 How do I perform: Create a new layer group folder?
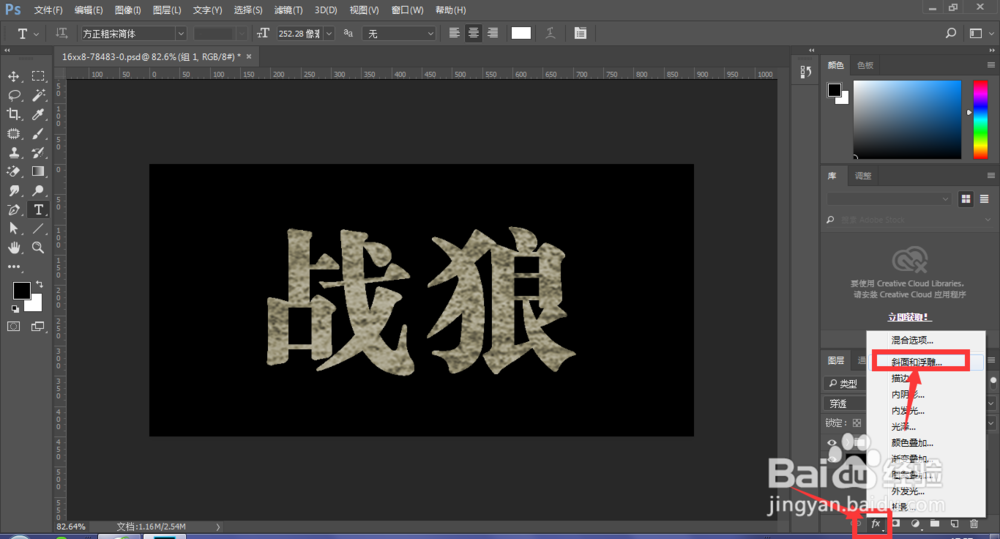tap(934, 524)
